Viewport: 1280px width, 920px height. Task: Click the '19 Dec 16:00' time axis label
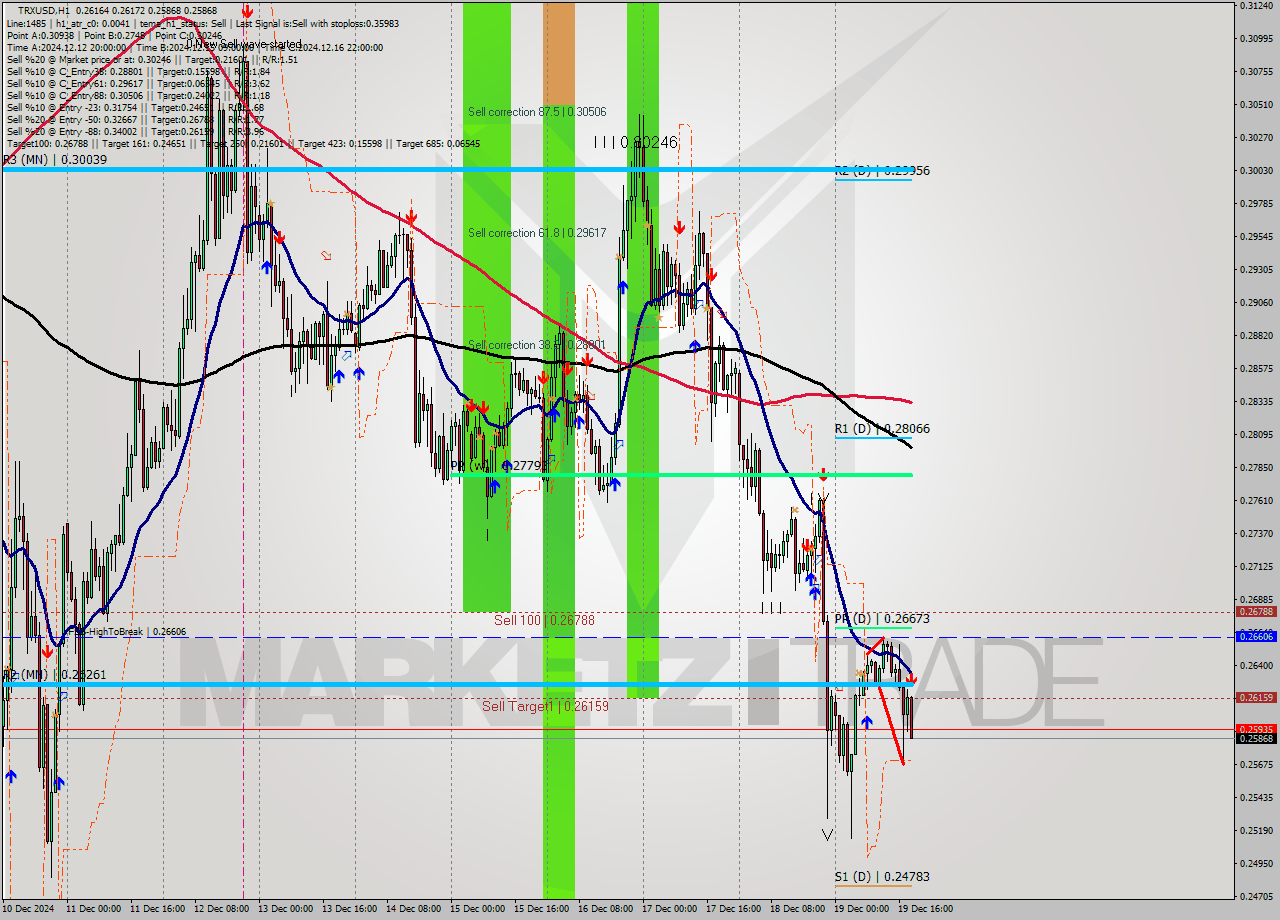point(926,909)
